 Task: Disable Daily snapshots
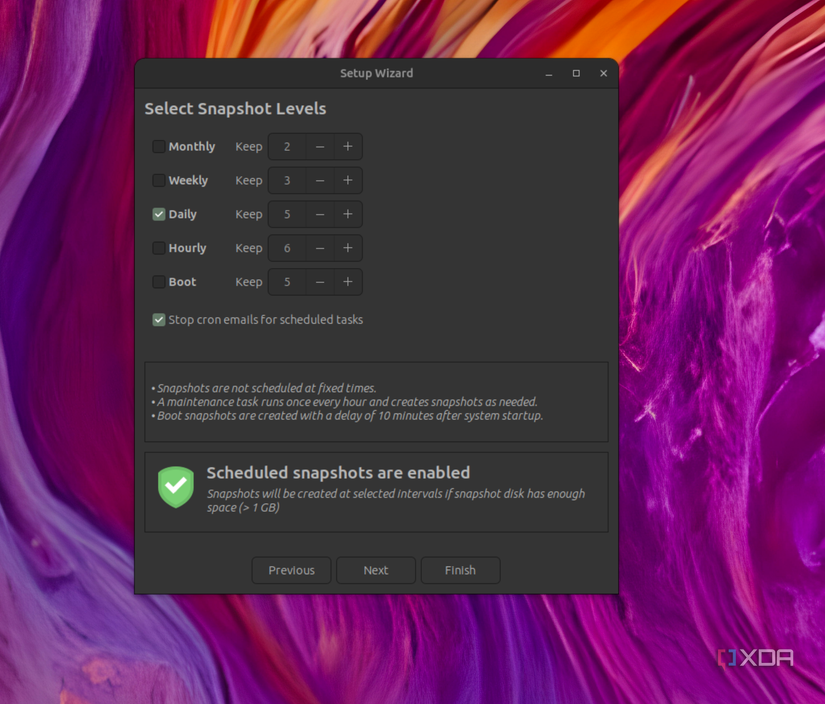click(157, 214)
